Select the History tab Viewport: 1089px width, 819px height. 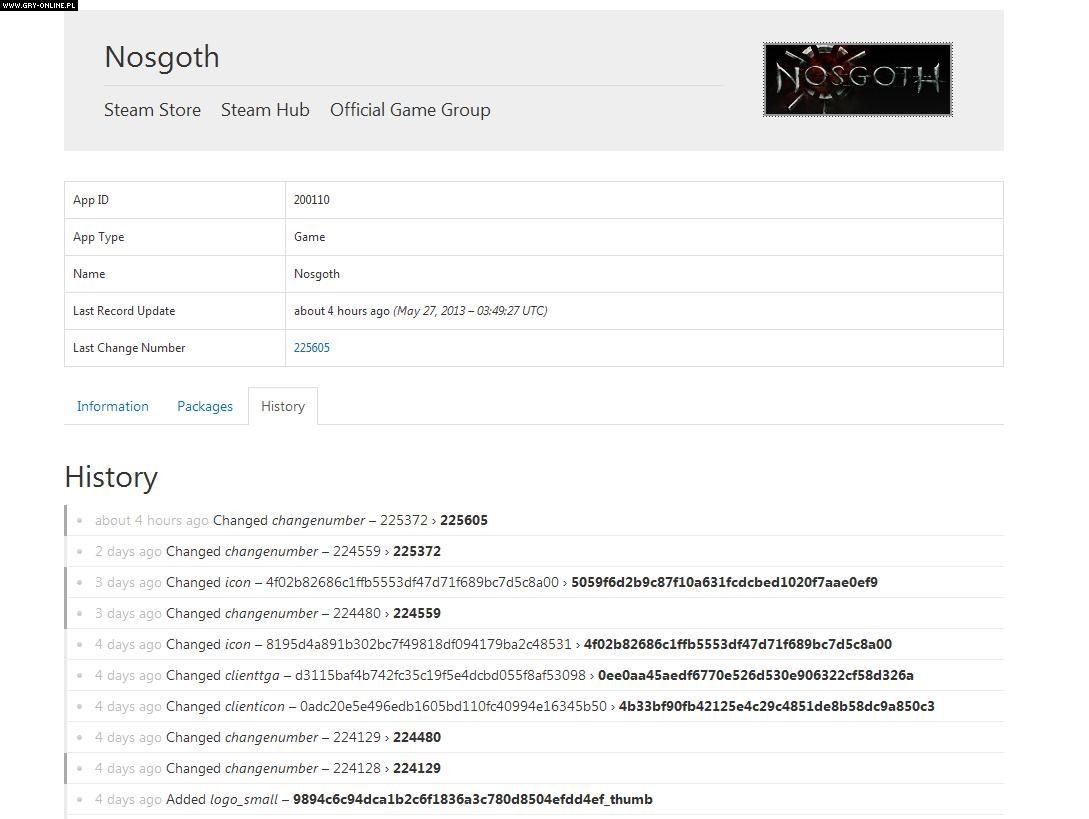(x=283, y=406)
